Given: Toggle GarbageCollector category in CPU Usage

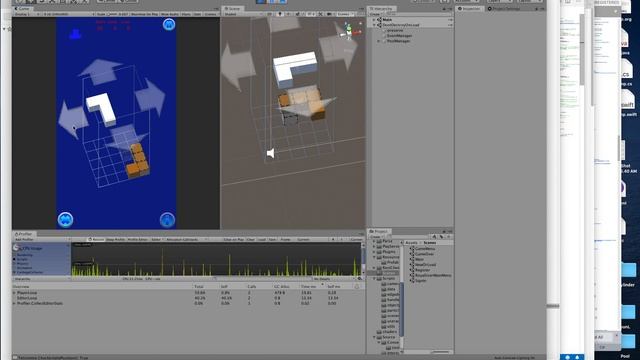Looking at the screenshot, I should pos(29,272).
